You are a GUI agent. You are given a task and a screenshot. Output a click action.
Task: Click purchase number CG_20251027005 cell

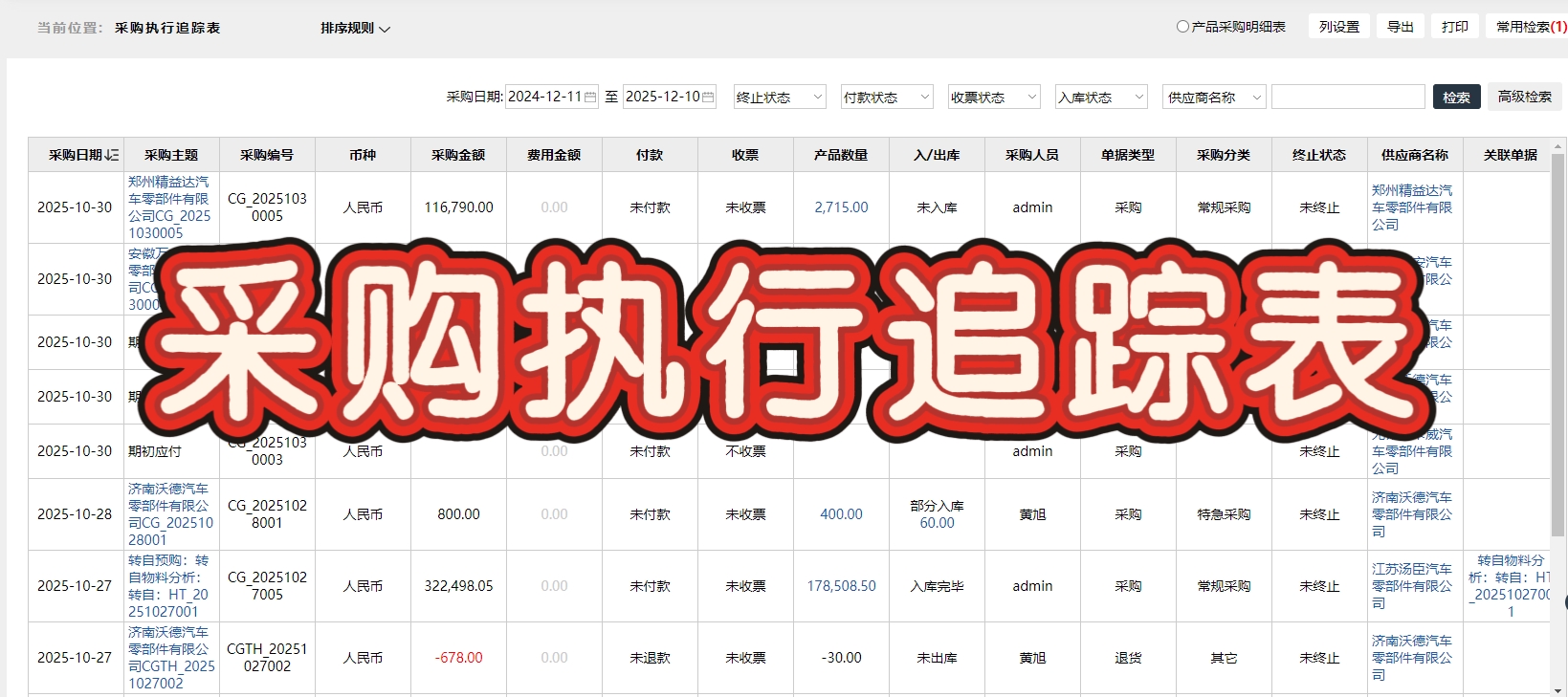coord(267,586)
